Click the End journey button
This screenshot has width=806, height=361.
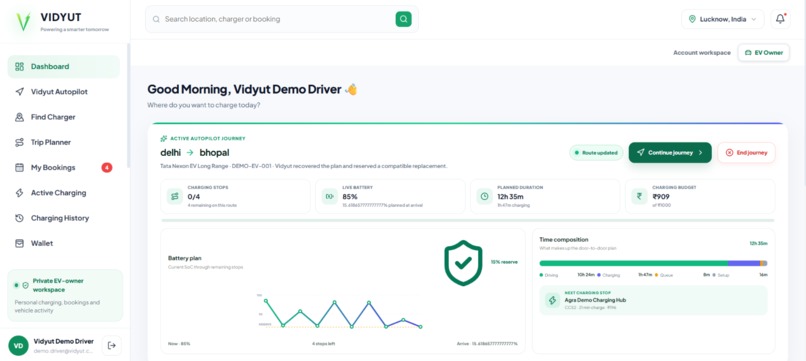[x=746, y=153]
